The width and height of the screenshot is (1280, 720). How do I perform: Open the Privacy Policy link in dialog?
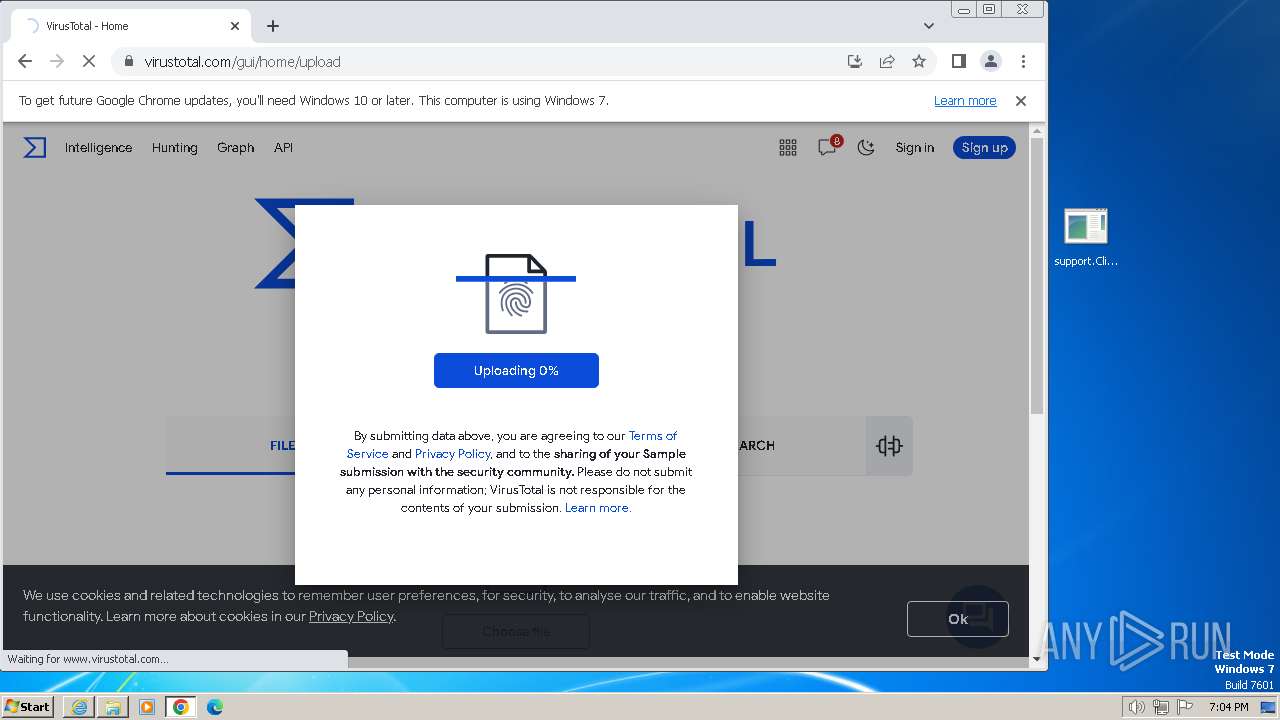(453, 454)
